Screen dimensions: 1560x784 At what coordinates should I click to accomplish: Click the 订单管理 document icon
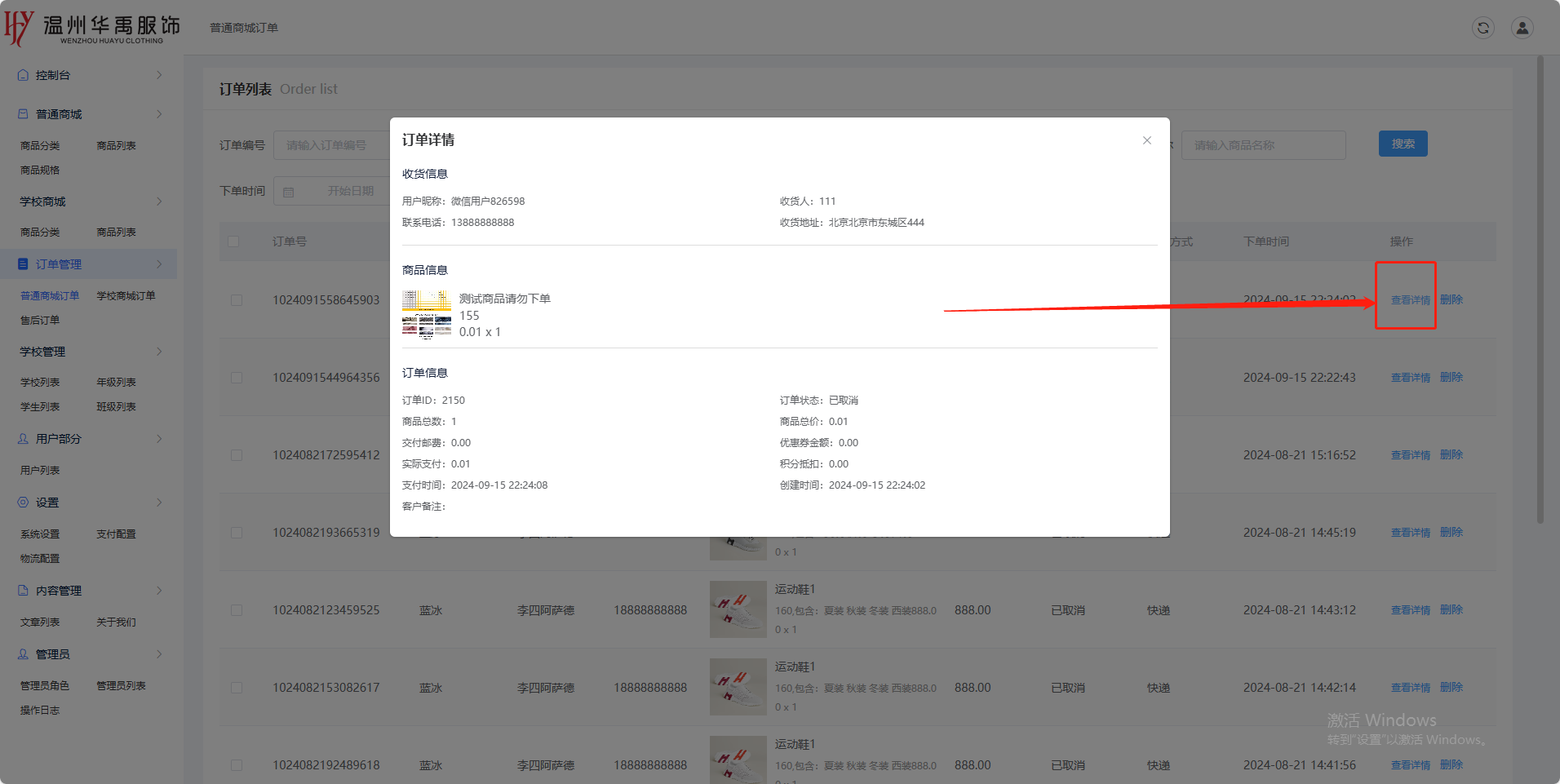pyautogui.click(x=23, y=264)
